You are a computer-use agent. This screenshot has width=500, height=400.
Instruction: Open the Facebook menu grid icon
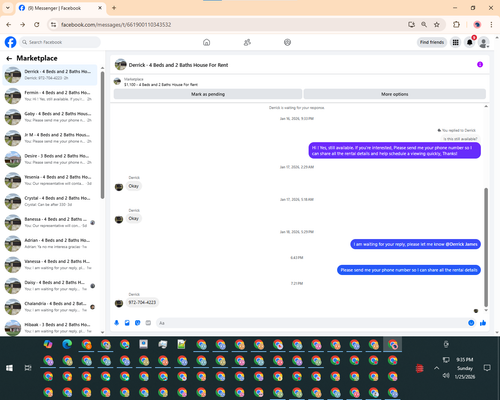(x=455, y=42)
